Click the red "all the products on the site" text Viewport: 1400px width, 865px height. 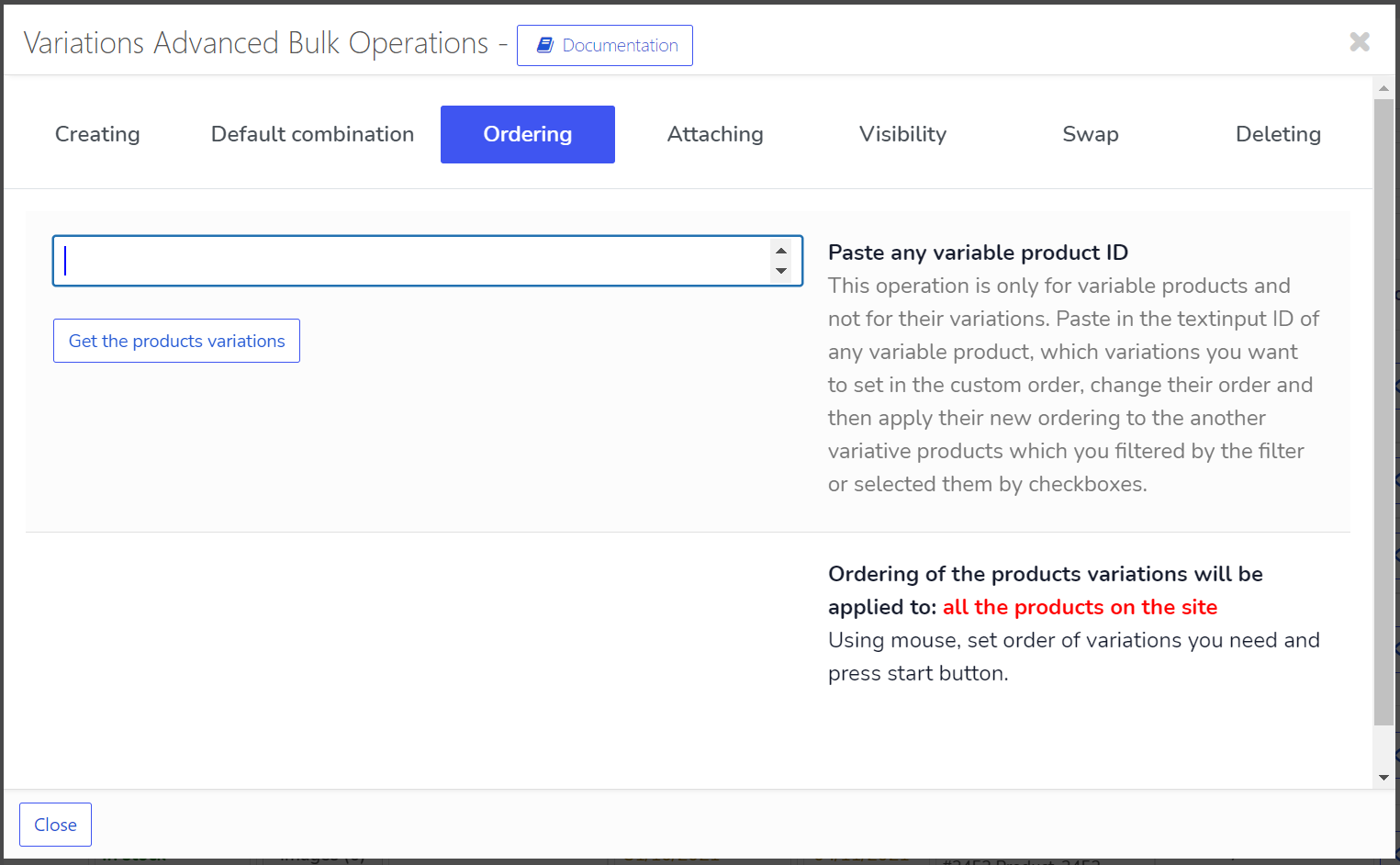coord(1080,607)
